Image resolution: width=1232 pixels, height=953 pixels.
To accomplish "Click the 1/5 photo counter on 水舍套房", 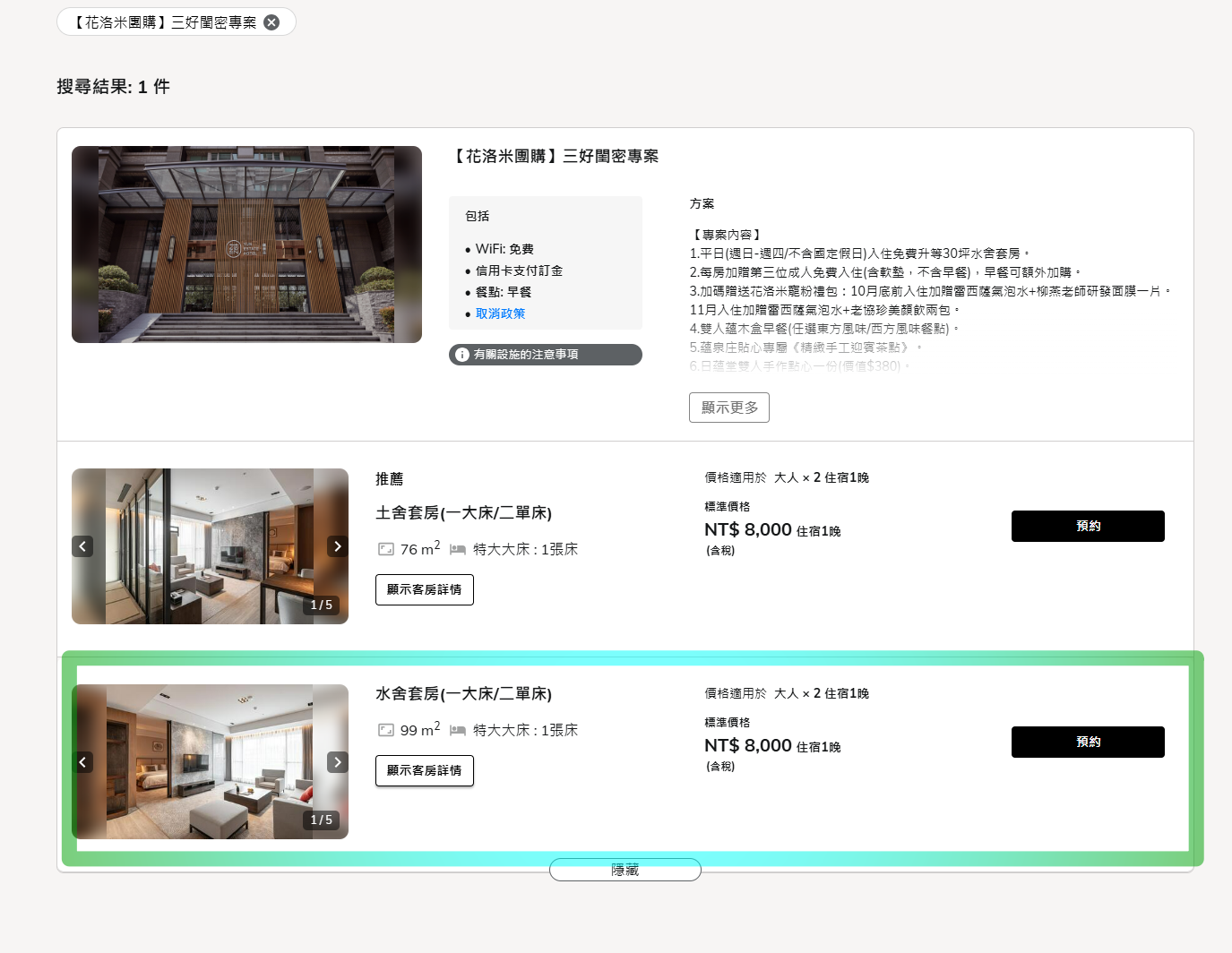I will [x=321, y=820].
